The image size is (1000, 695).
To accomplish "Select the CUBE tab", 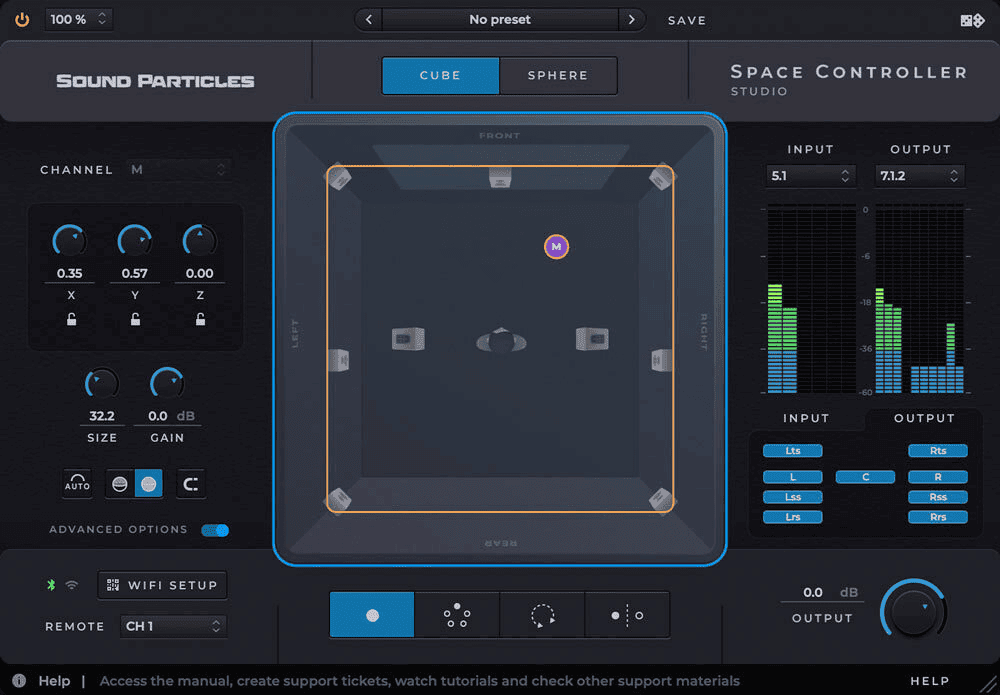I will point(440,75).
